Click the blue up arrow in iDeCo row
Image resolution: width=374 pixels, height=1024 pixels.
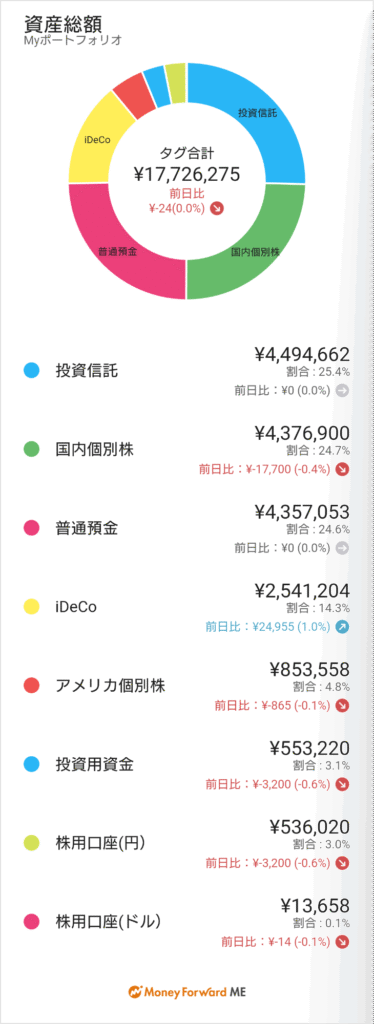point(342,626)
